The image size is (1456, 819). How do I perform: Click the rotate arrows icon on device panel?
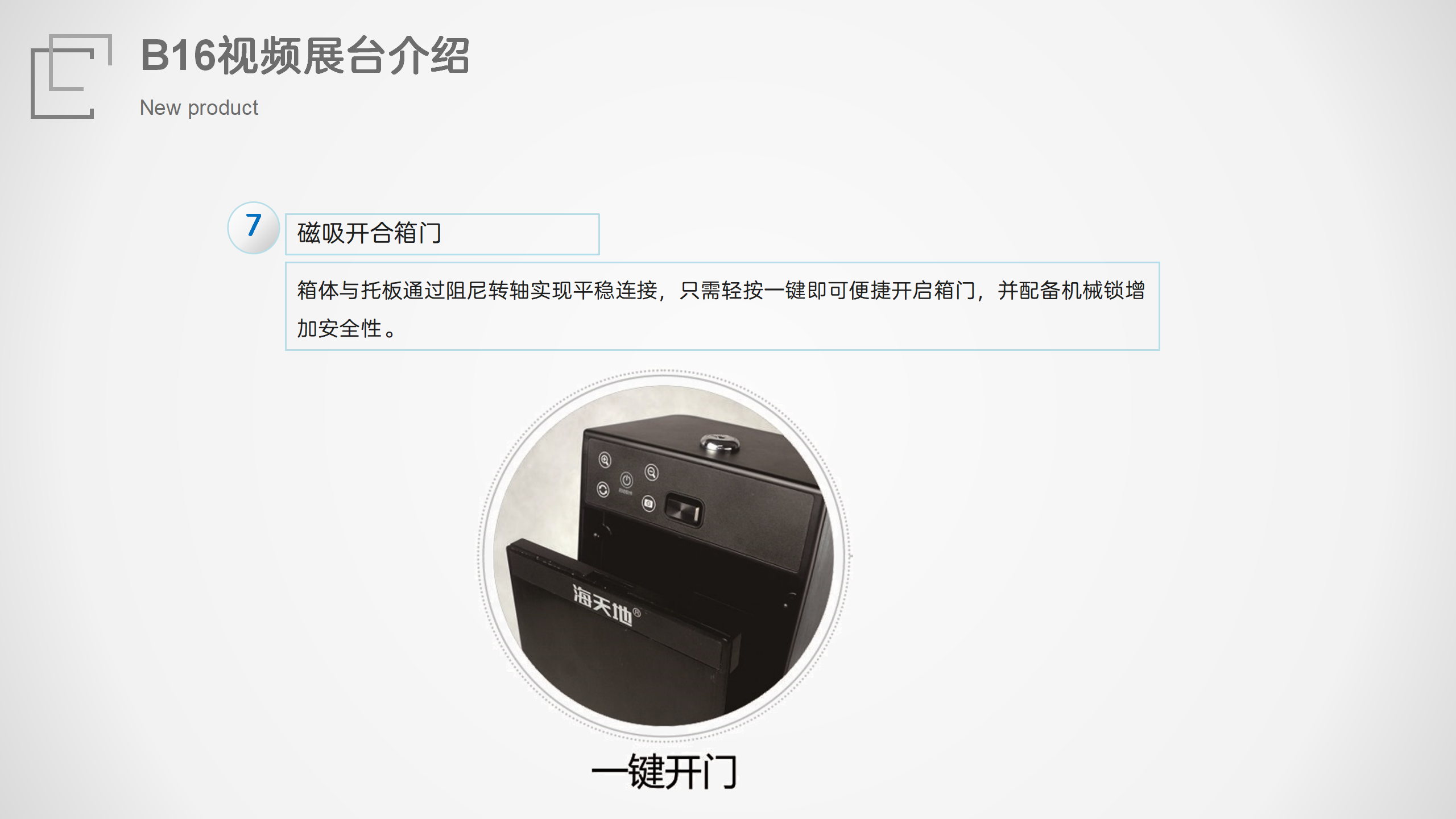[603, 489]
